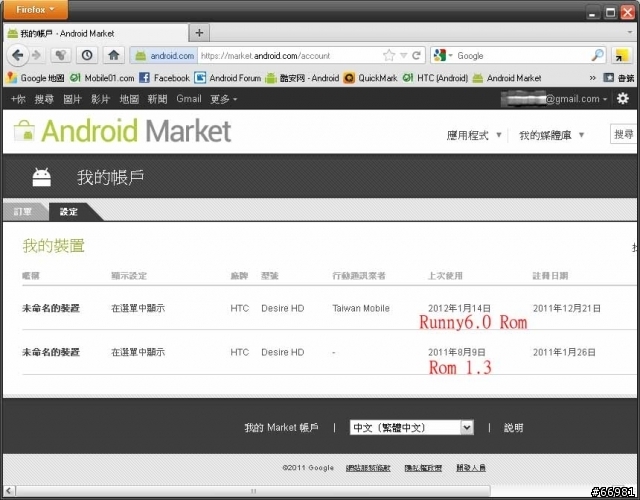Click 未命名的裝置 in the Taiwan Mobile row
Screen dimensions: 640x500
(x=51, y=308)
